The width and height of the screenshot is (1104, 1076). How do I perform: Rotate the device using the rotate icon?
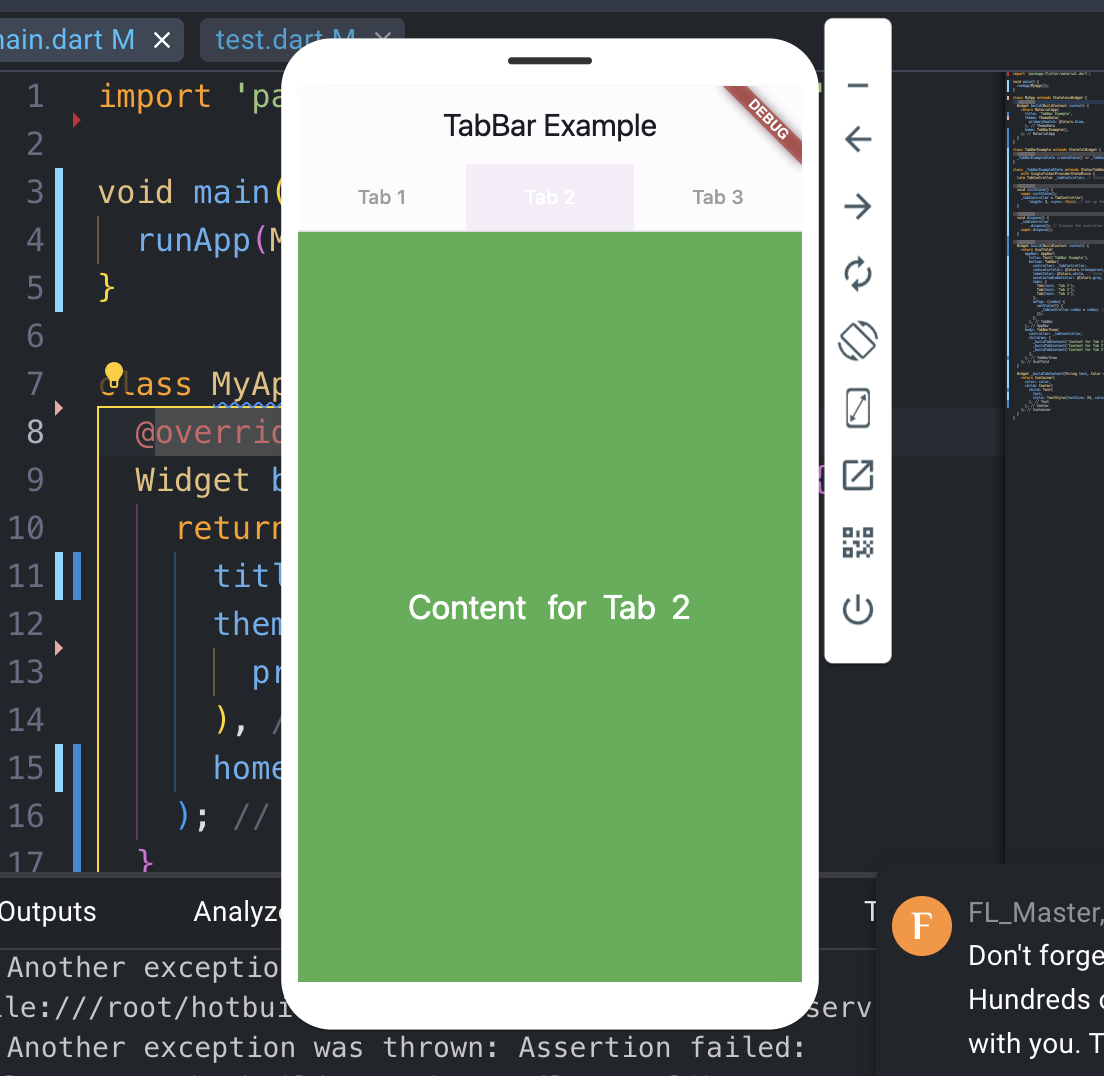click(858, 341)
